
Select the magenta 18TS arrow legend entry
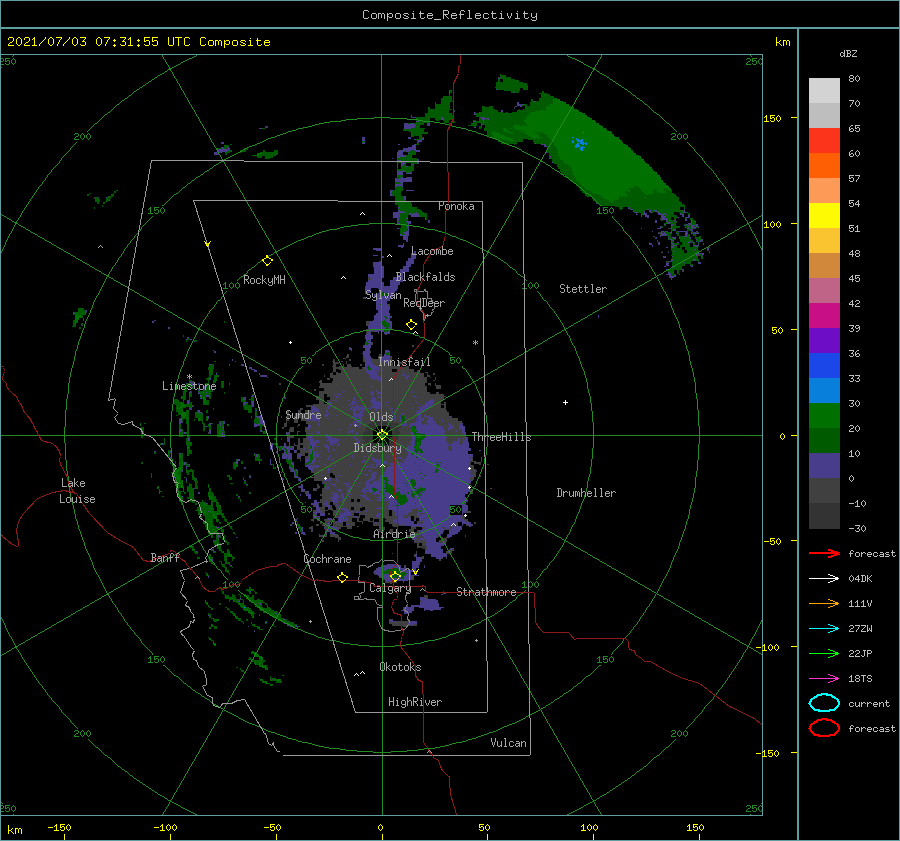click(x=824, y=679)
